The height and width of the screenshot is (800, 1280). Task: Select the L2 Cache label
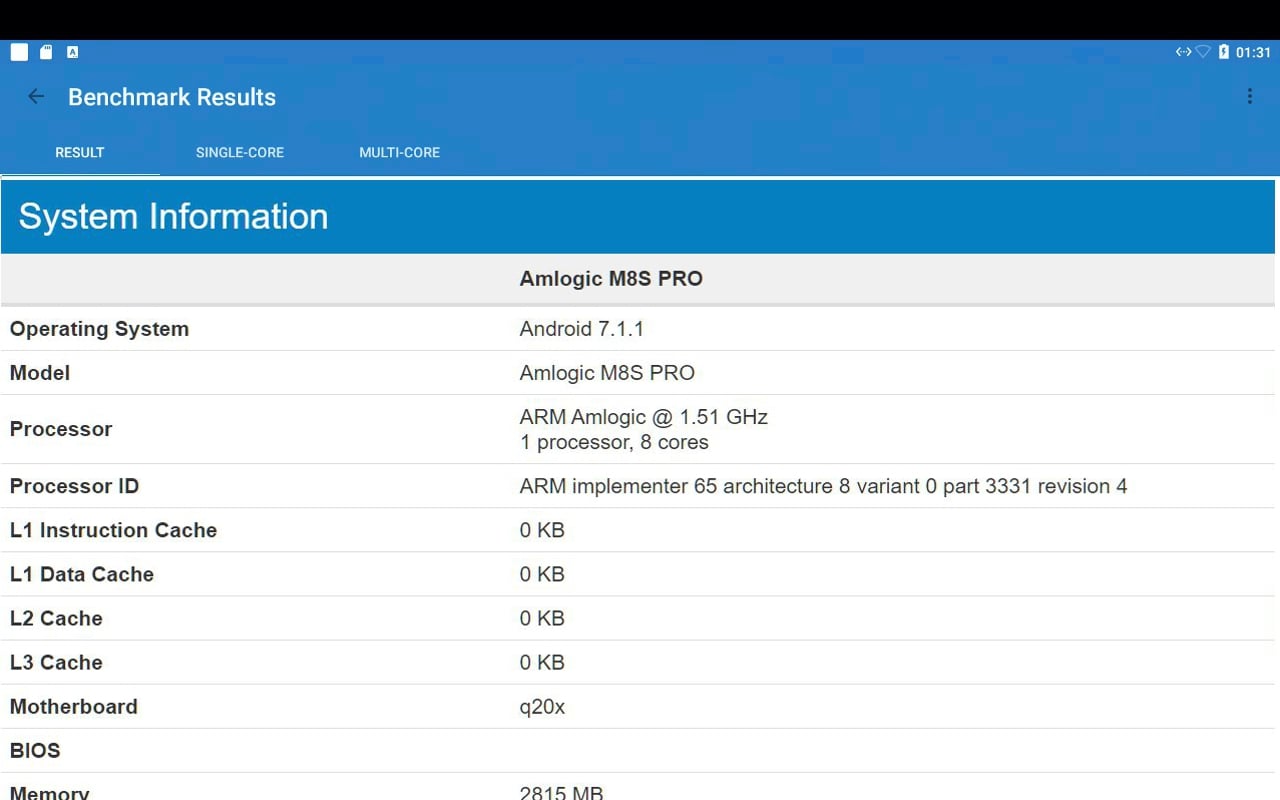pos(56,618)
